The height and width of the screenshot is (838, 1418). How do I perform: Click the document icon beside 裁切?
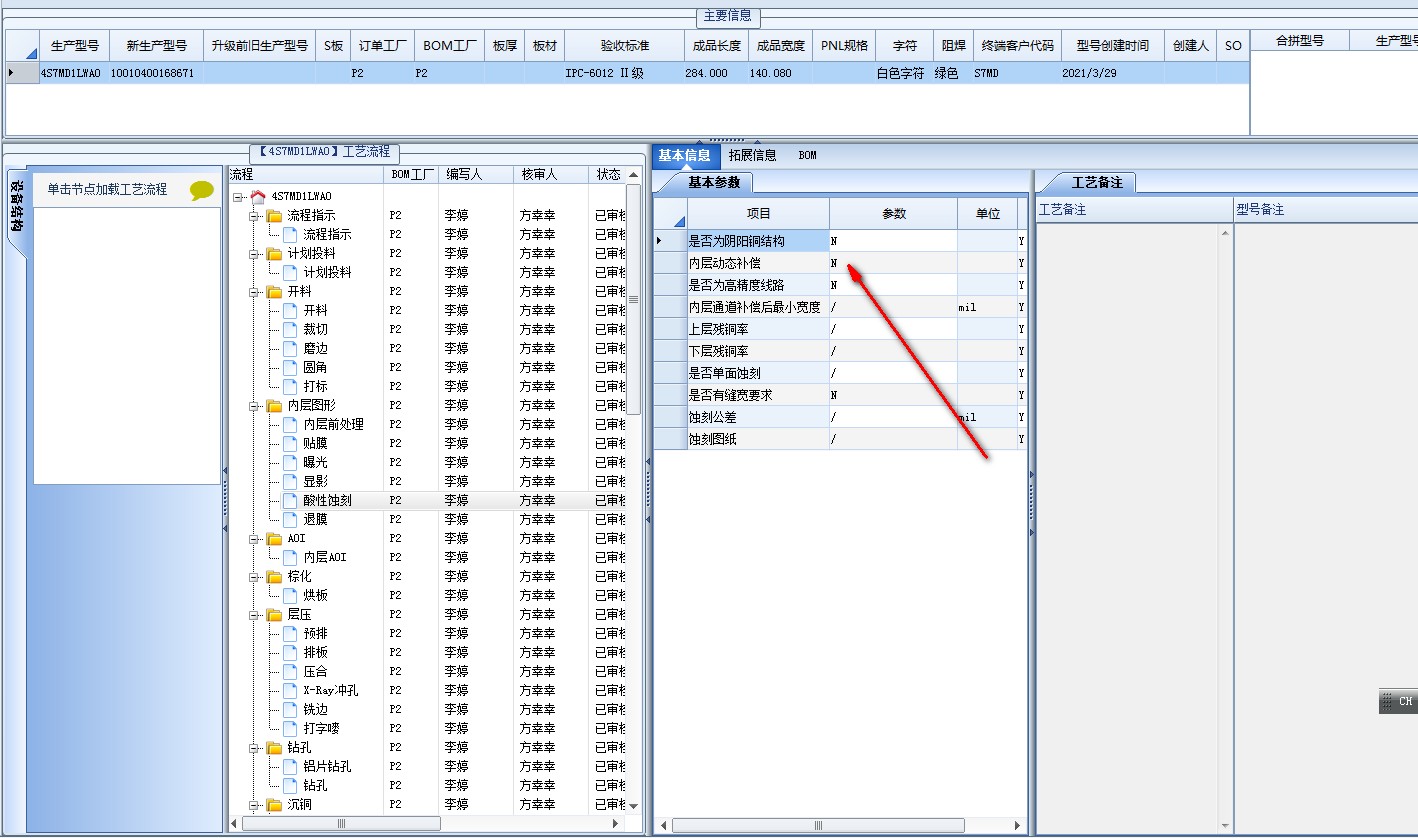tap(290, 329)
